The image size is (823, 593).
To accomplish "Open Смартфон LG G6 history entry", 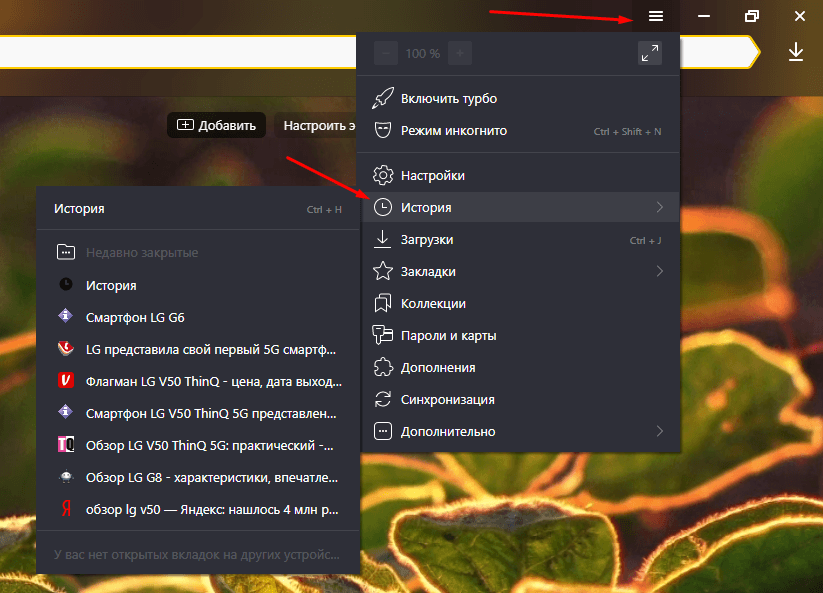I will point(198,317).
